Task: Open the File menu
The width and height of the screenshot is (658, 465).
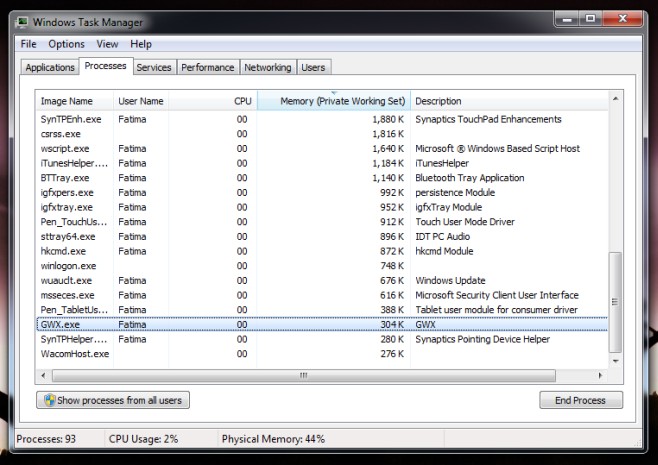Action: 28,44
